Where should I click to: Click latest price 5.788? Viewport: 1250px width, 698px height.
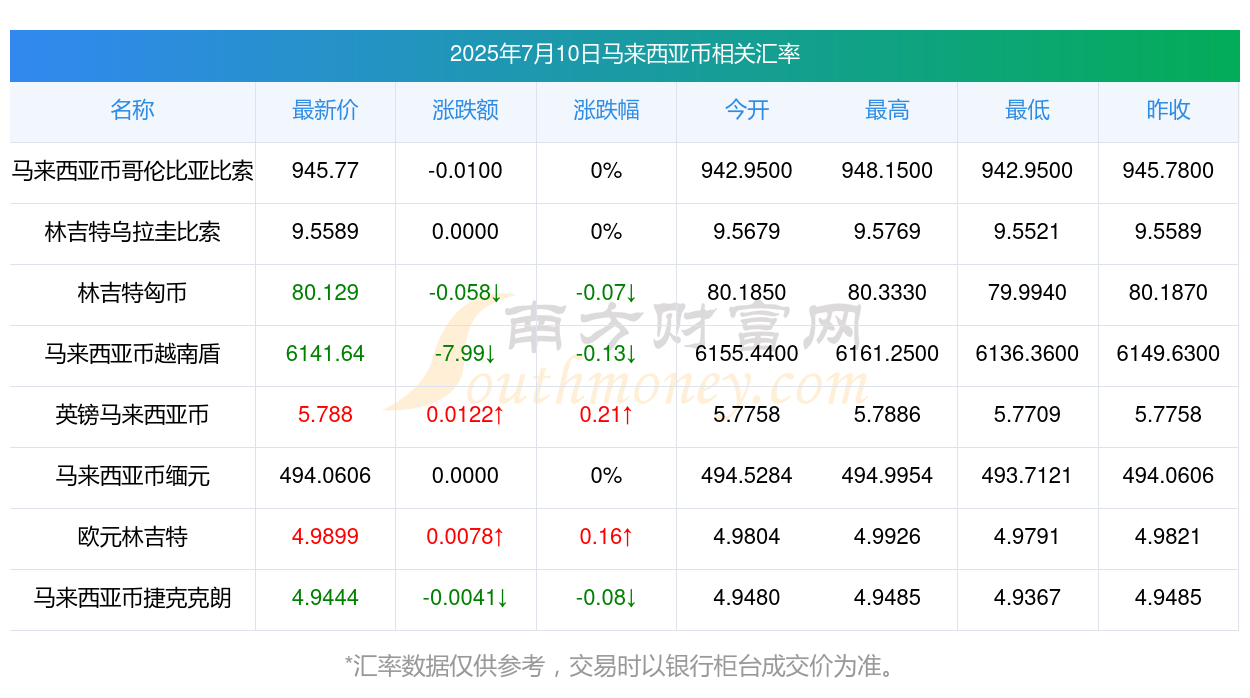click(325, 415)
